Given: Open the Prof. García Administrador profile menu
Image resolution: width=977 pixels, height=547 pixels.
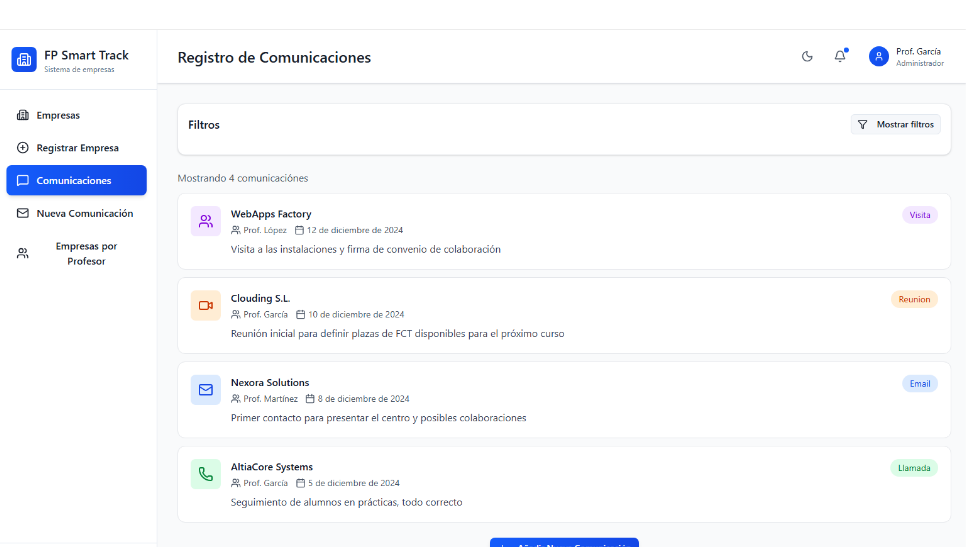Looking at the screenshot, I should [x=919, y=57].
